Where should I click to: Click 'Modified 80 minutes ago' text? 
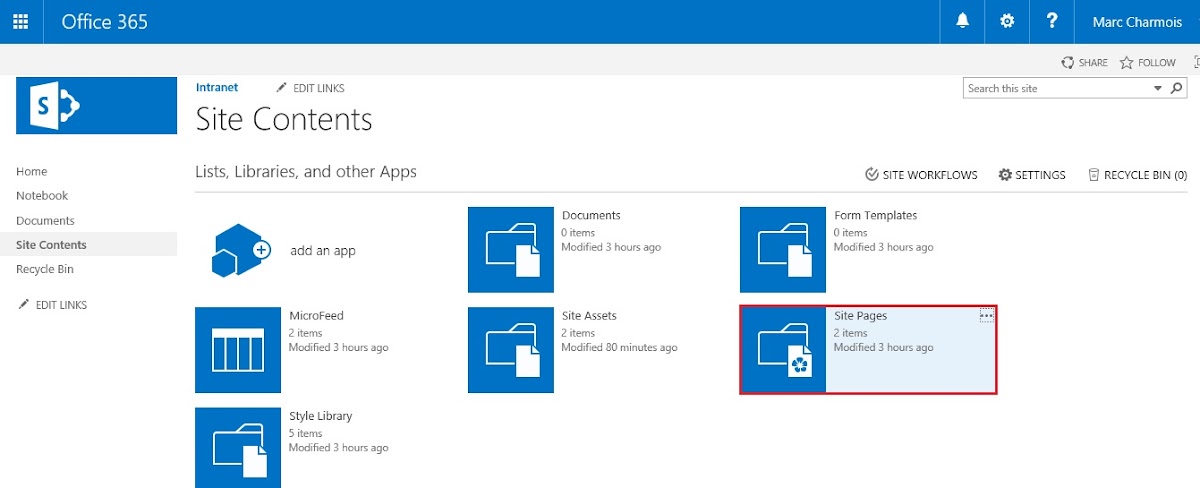click(619, 348)
